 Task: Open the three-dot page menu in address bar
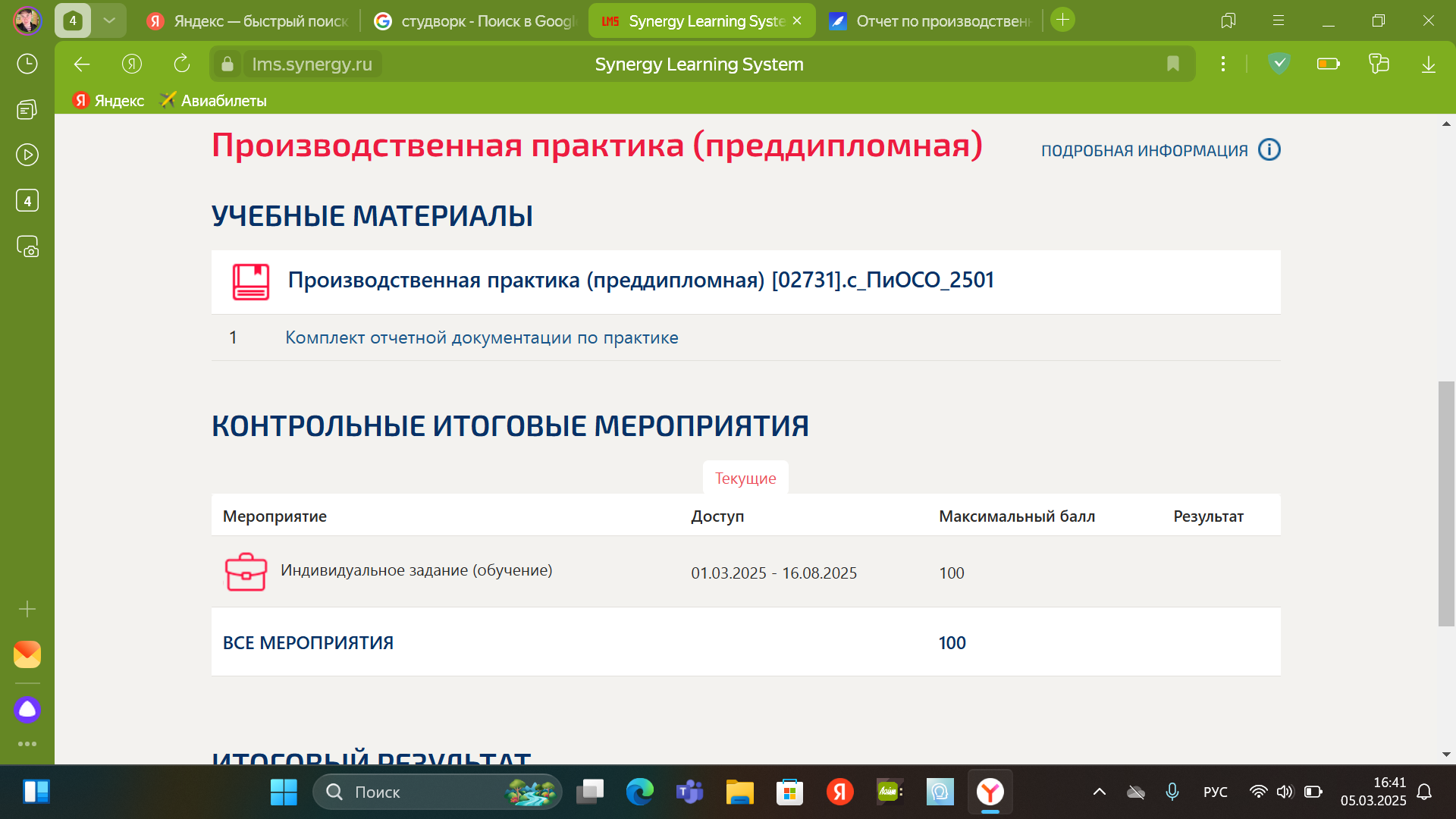coord(1222,64)
